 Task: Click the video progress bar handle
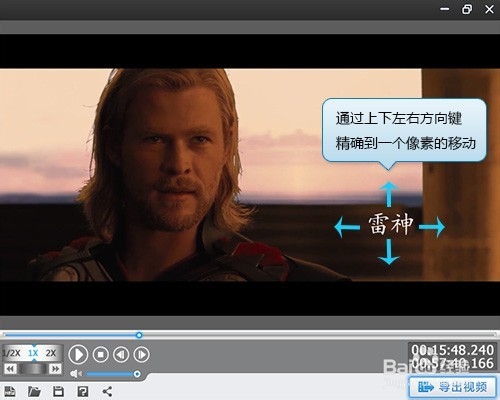click(139, 335)
